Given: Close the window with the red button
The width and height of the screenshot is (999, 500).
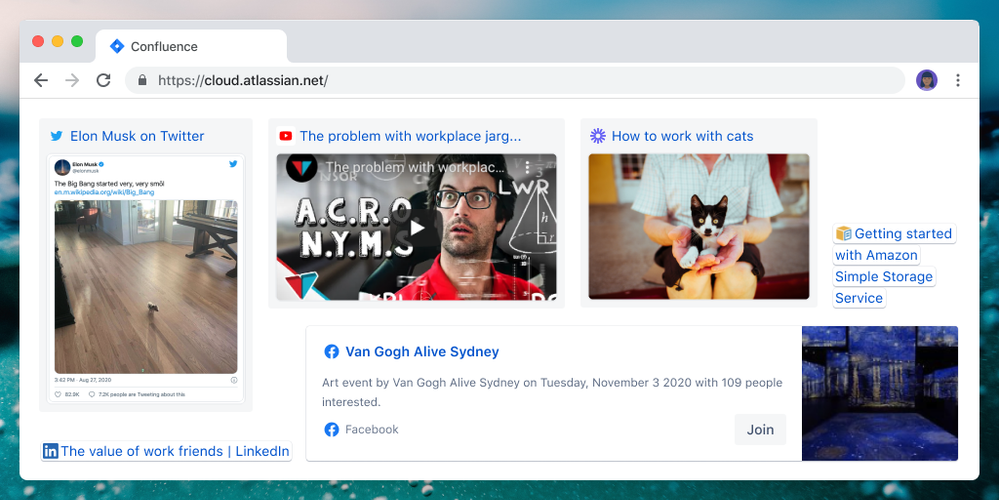Looking at the screenshot, I should 38,41.
